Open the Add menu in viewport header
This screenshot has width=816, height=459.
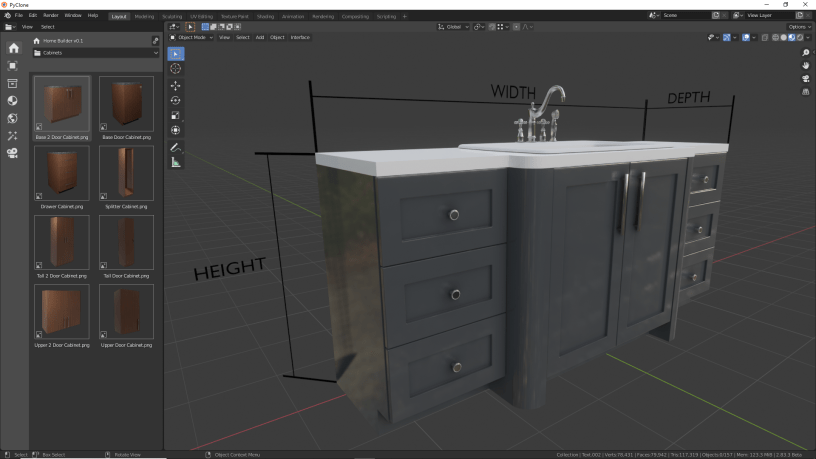pyautogui.click(x=260, y=37)
